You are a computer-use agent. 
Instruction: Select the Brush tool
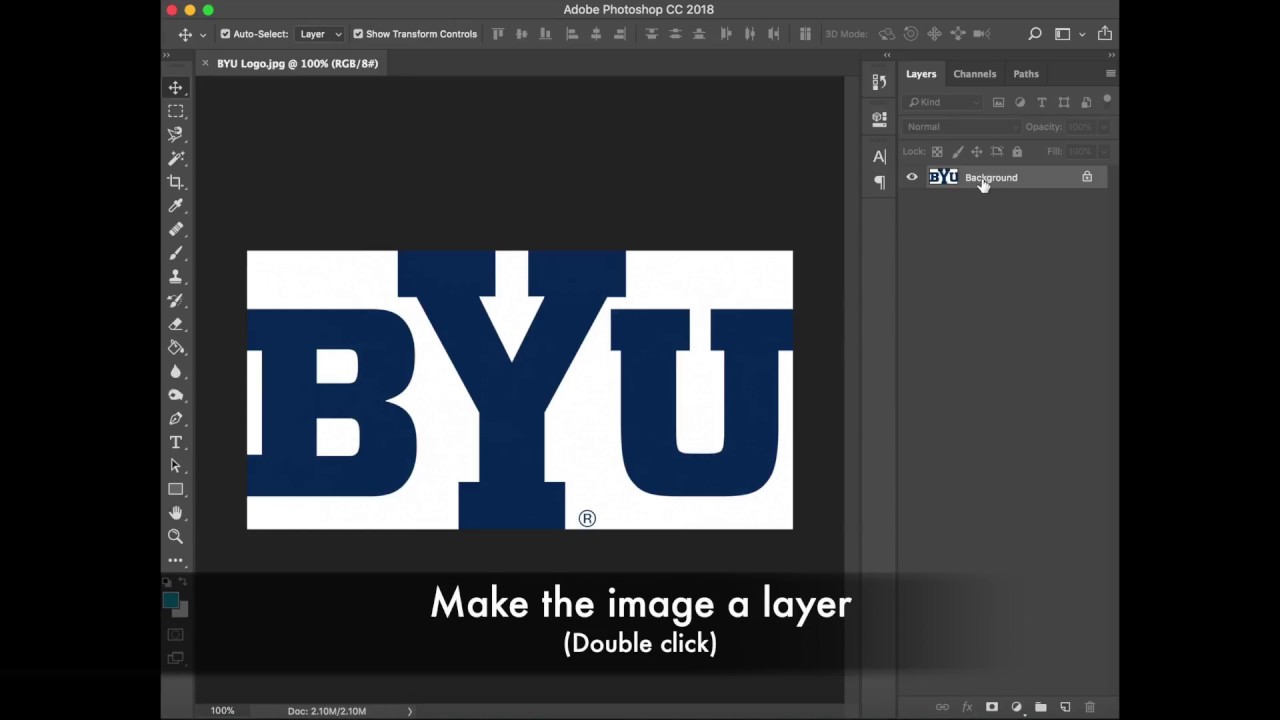176,253
